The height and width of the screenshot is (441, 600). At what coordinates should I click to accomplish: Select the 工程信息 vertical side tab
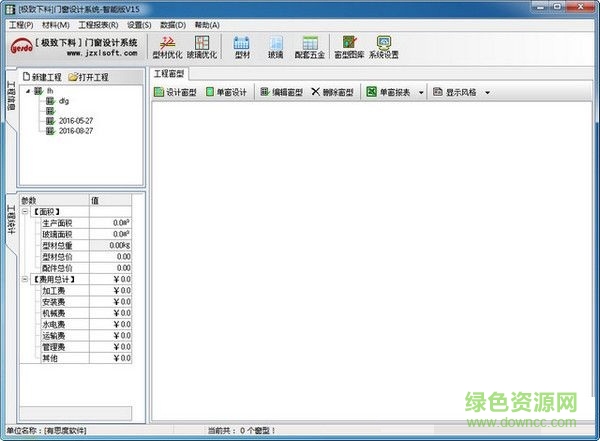[x=11, y=96]
